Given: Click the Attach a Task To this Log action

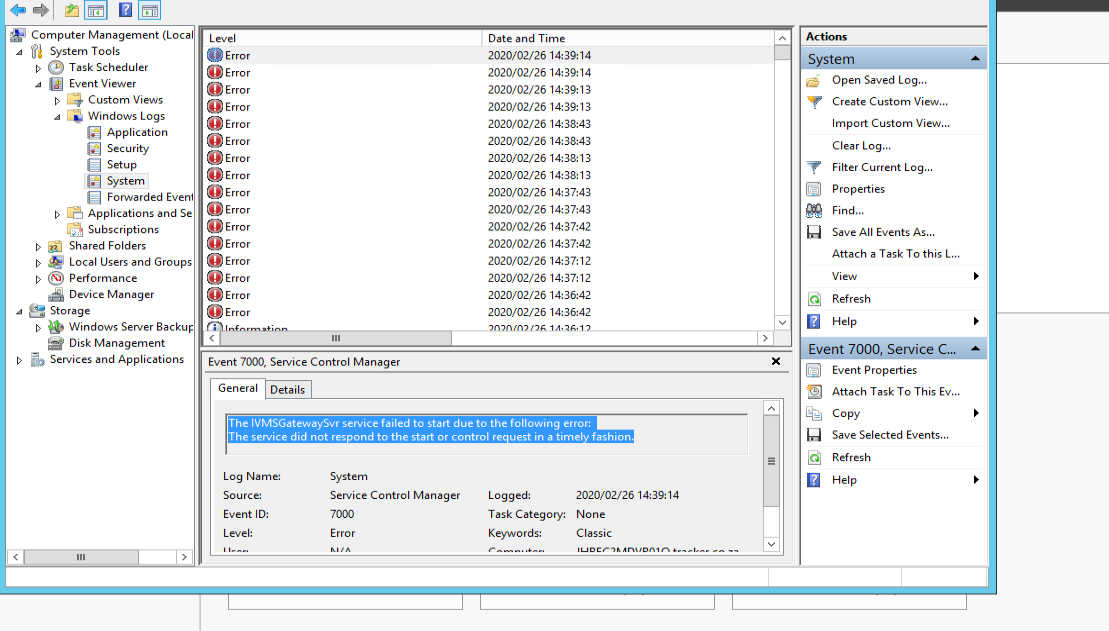Looking at the screenshot, I should point(895,254).
